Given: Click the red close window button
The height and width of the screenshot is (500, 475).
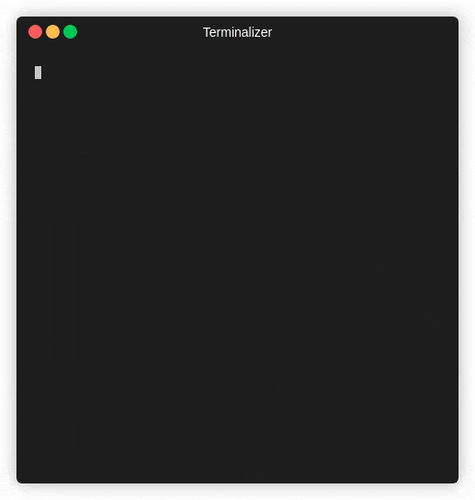Looking at the screenshot, I should [35, 32].
